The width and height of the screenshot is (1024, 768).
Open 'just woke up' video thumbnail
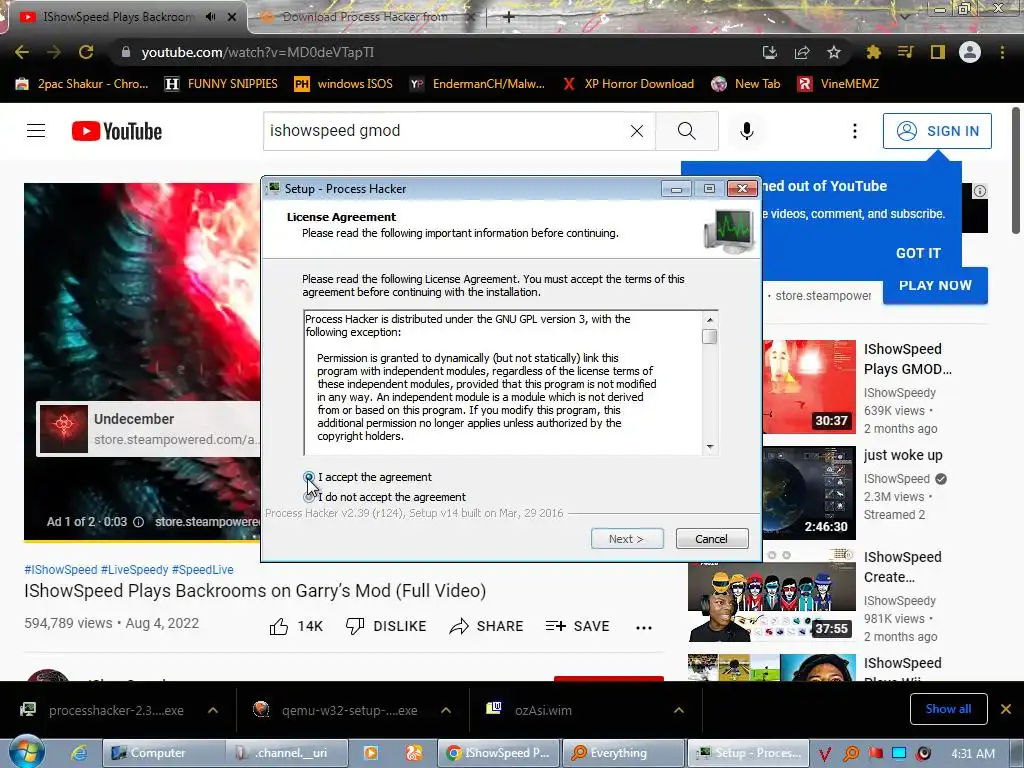pyautogui.click(x=809, y=493)
